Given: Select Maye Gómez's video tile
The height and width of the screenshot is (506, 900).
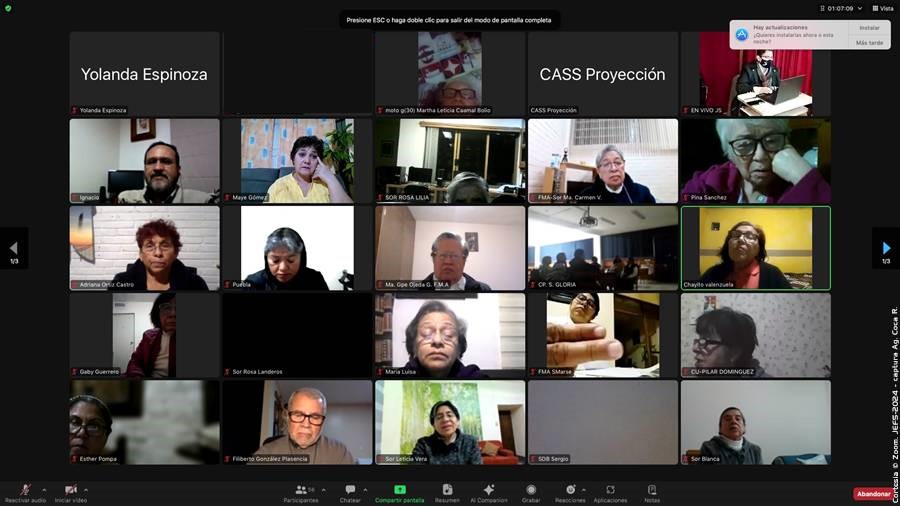Looking at the screenshot, I should (x=297, y=161).
